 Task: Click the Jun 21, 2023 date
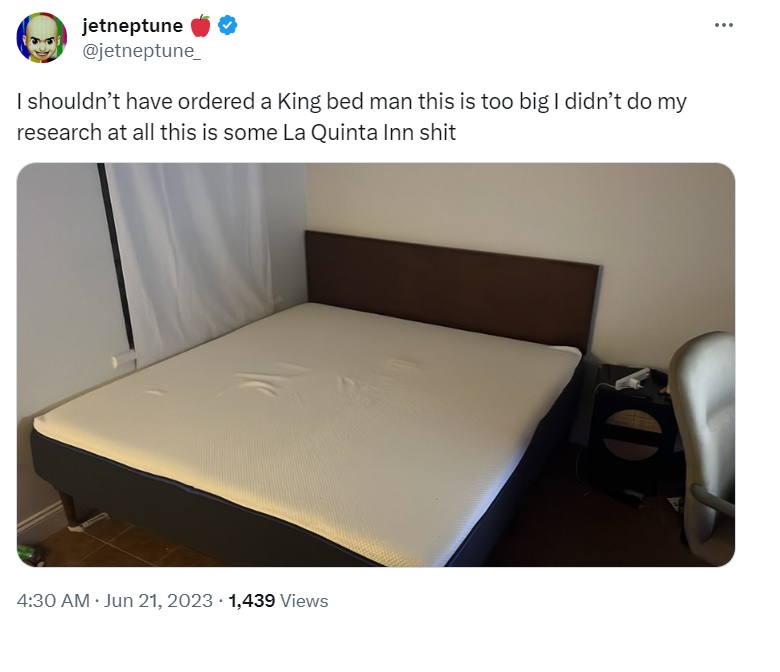click(x=159, y=600)
